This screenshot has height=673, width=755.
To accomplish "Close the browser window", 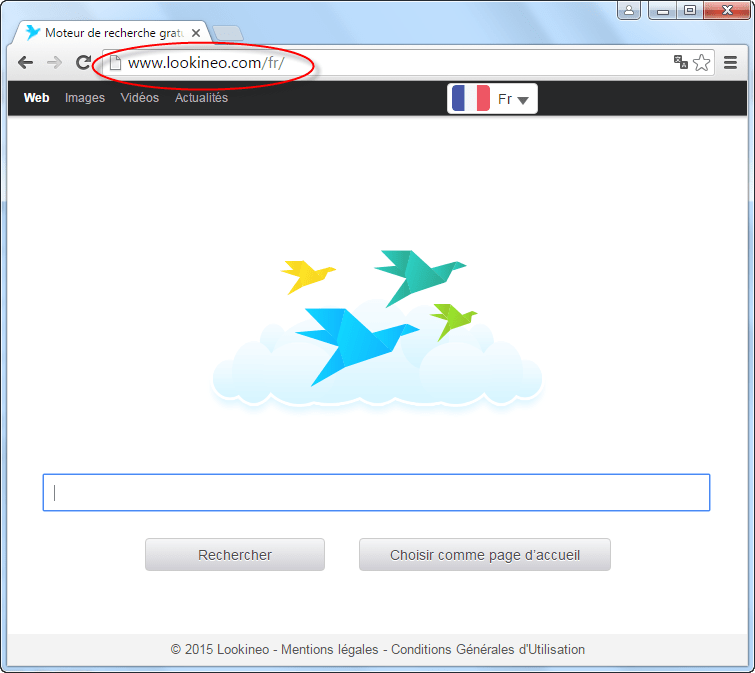I will pyautogui.click(x=727, y=10).
